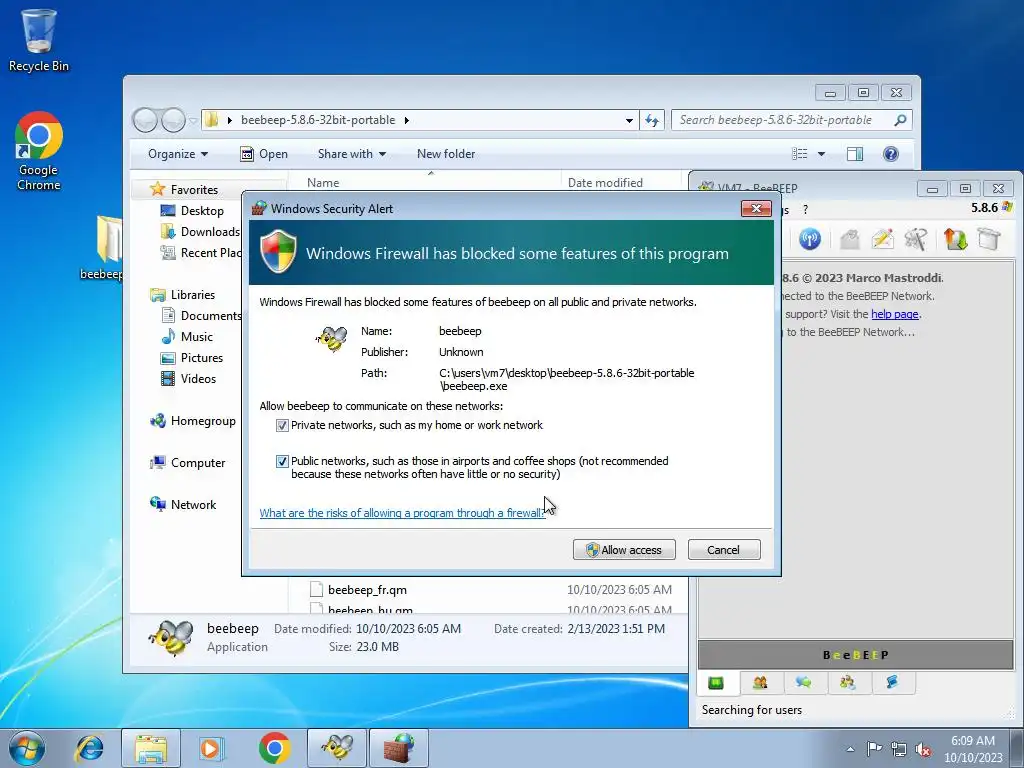Click the firewall shield icon in alert banner
Screen dimensions: 1024x768
tap(278, 252)
